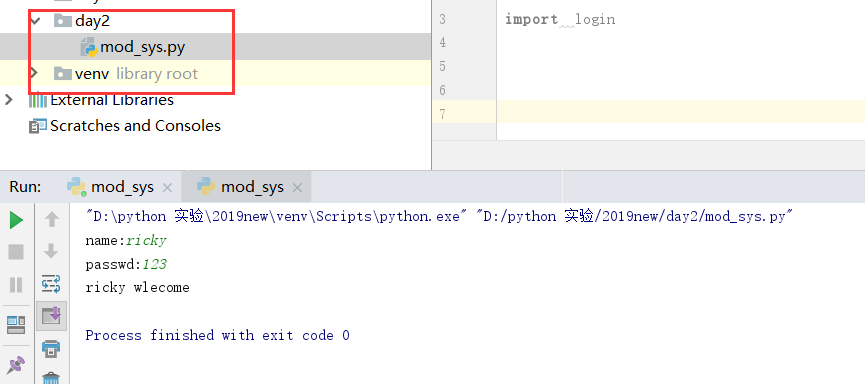Toggle Scroll to End of output
Screen dimensions: 865x384
(51, 316)
